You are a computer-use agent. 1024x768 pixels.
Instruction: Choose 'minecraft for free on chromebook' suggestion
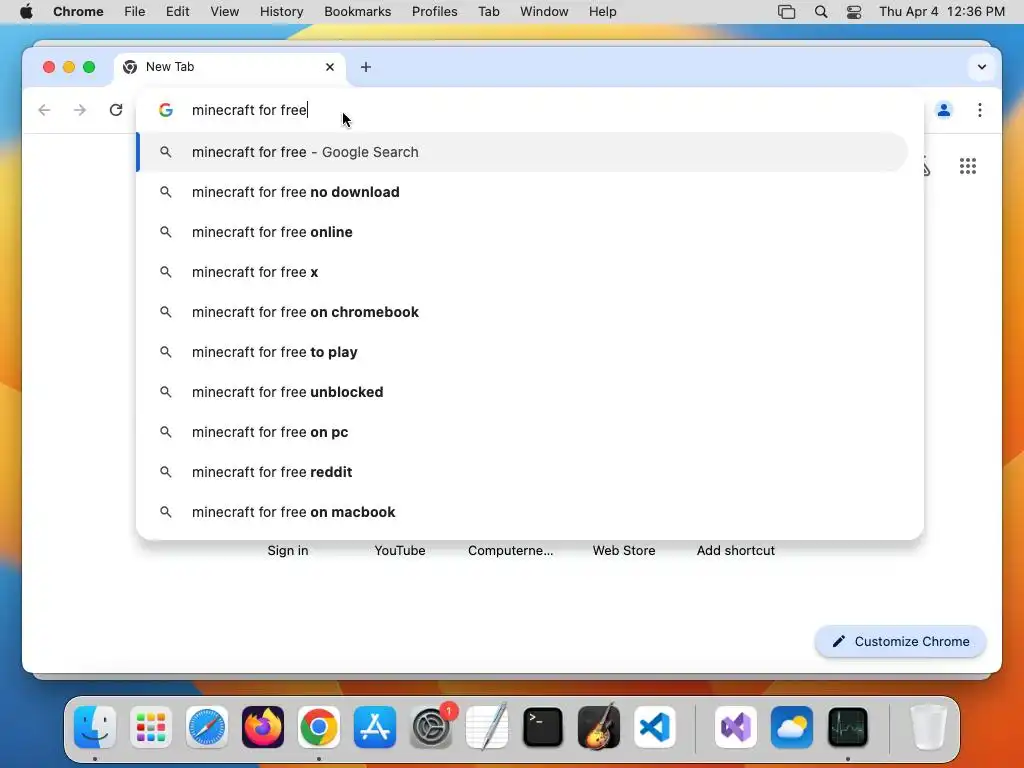click(522, 312)
